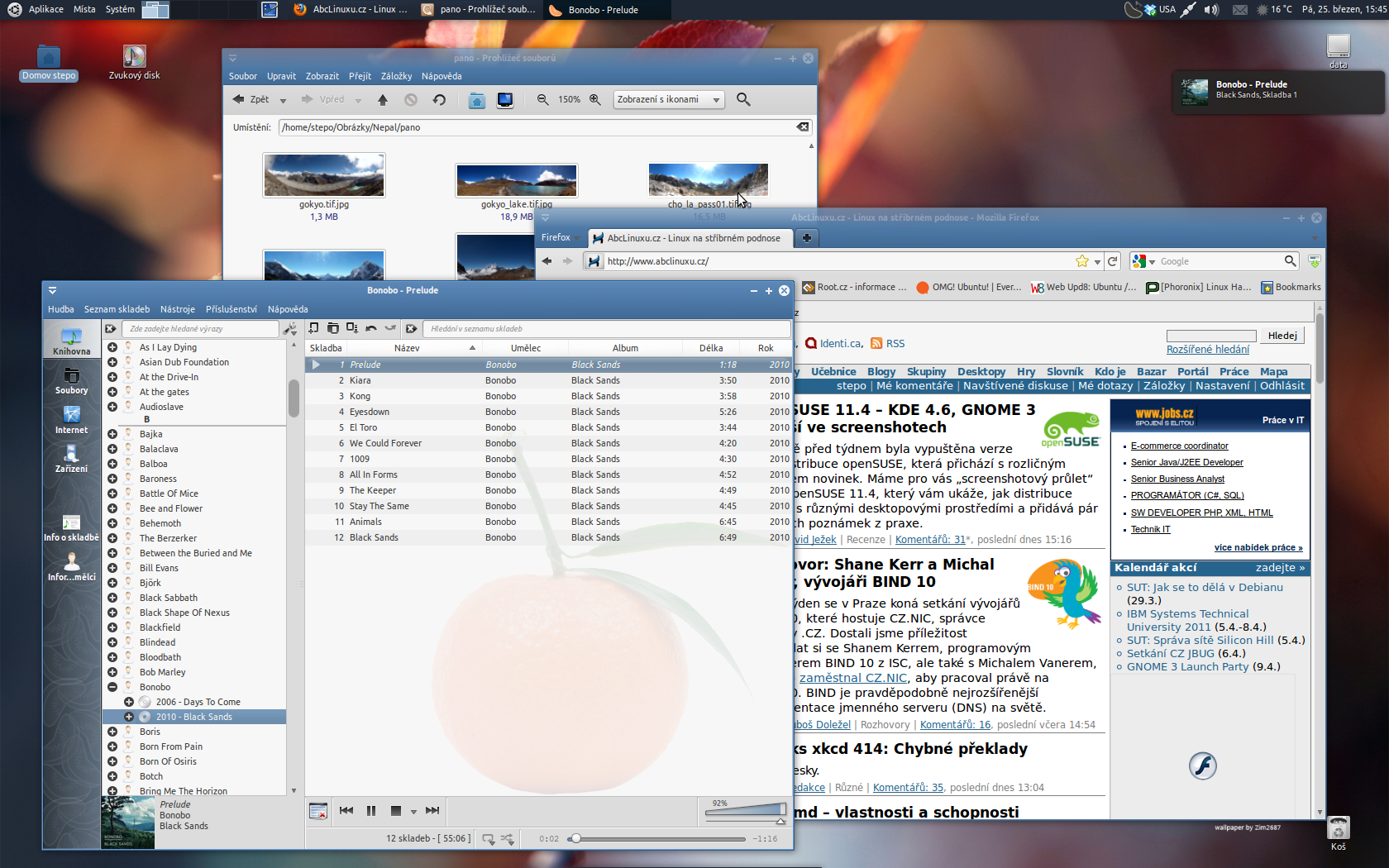Screen dimensions: 1389x868
Task: Expand the Black Sabbath artist
Action: [x=112, y=598]
